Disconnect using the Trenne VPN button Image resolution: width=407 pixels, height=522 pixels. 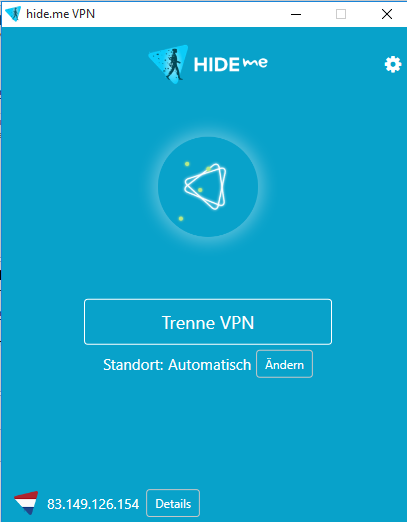coord(208,322)
